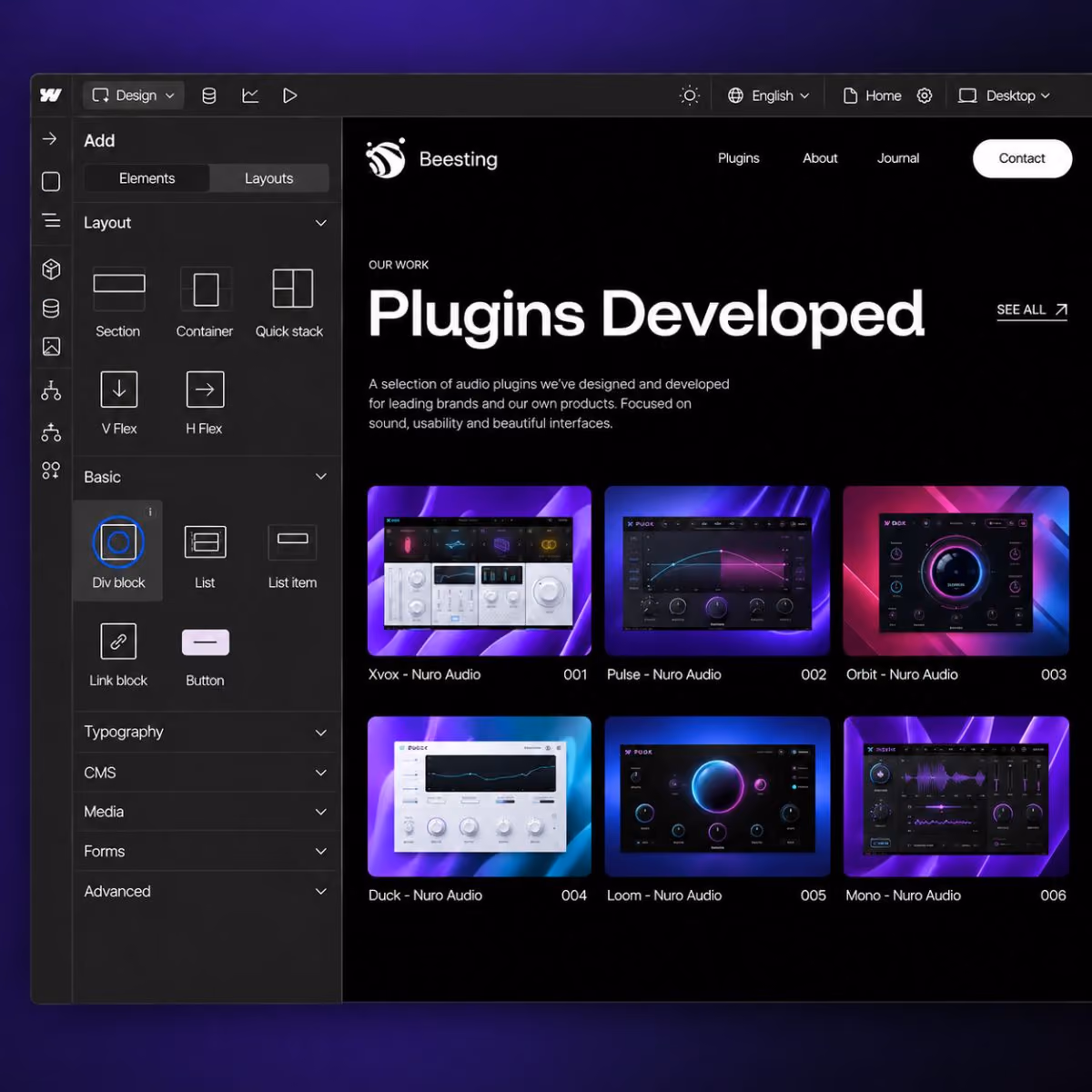Click About in the Beesting site nav
The image size is (1092, 1092).
tap(820, 158)
